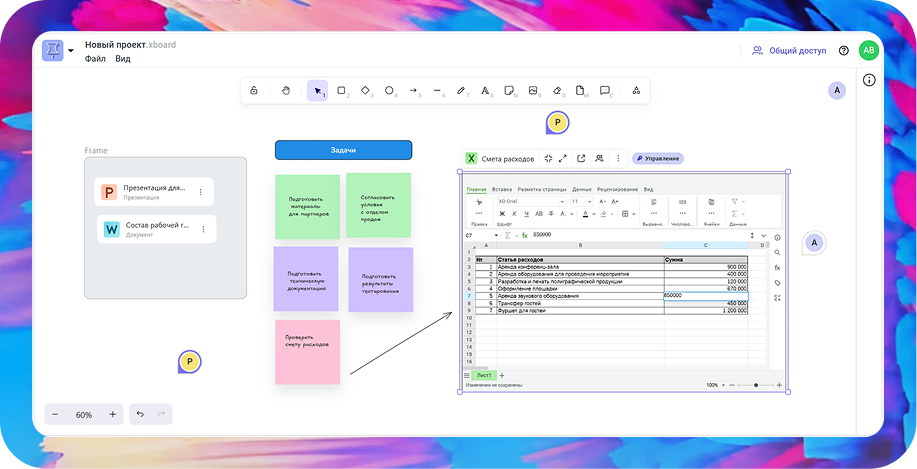Select the text tool
The height and width of the screenshot is (469, 917).
click(485, 91)
